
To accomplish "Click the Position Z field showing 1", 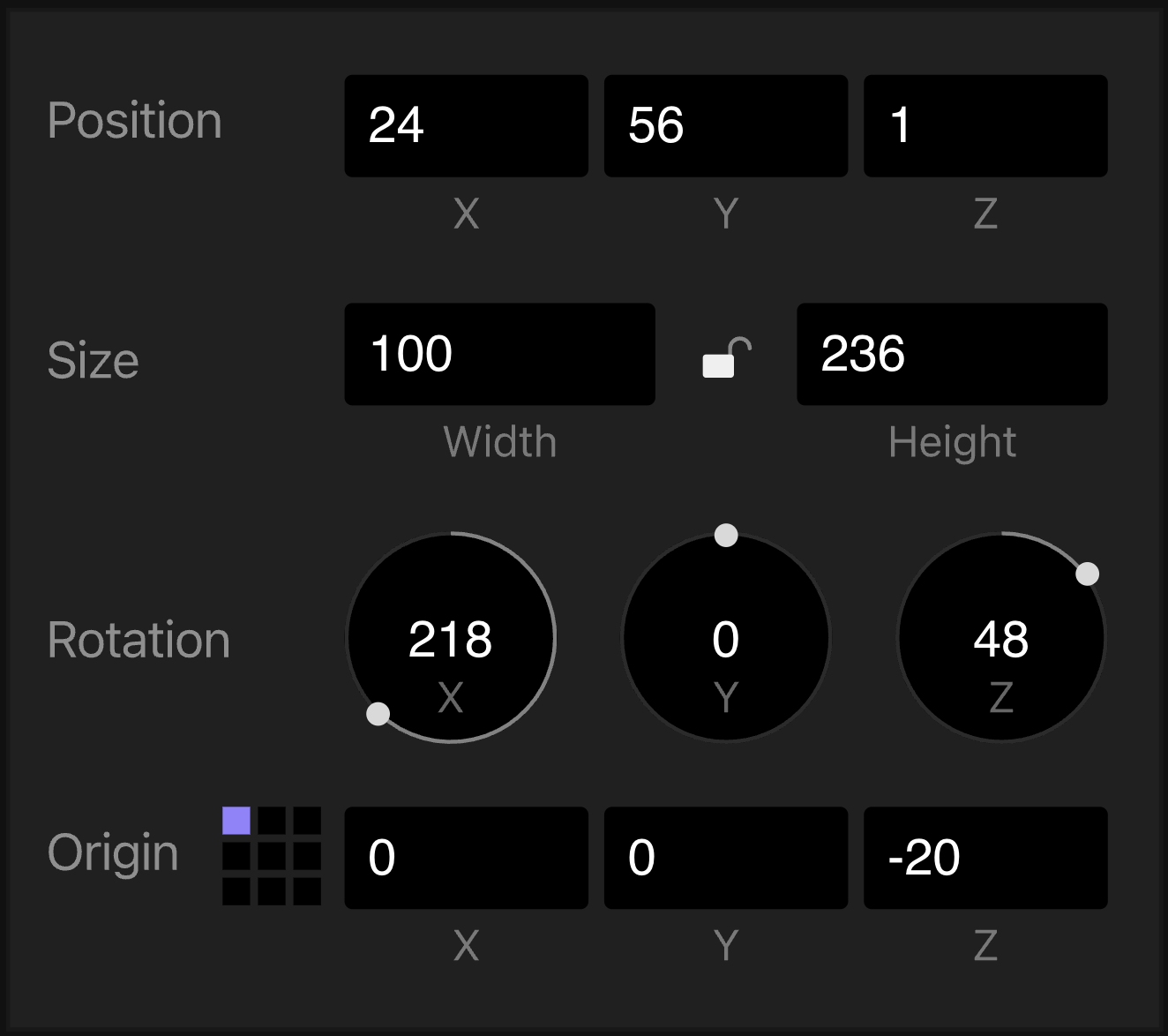I will coord(985,125).
